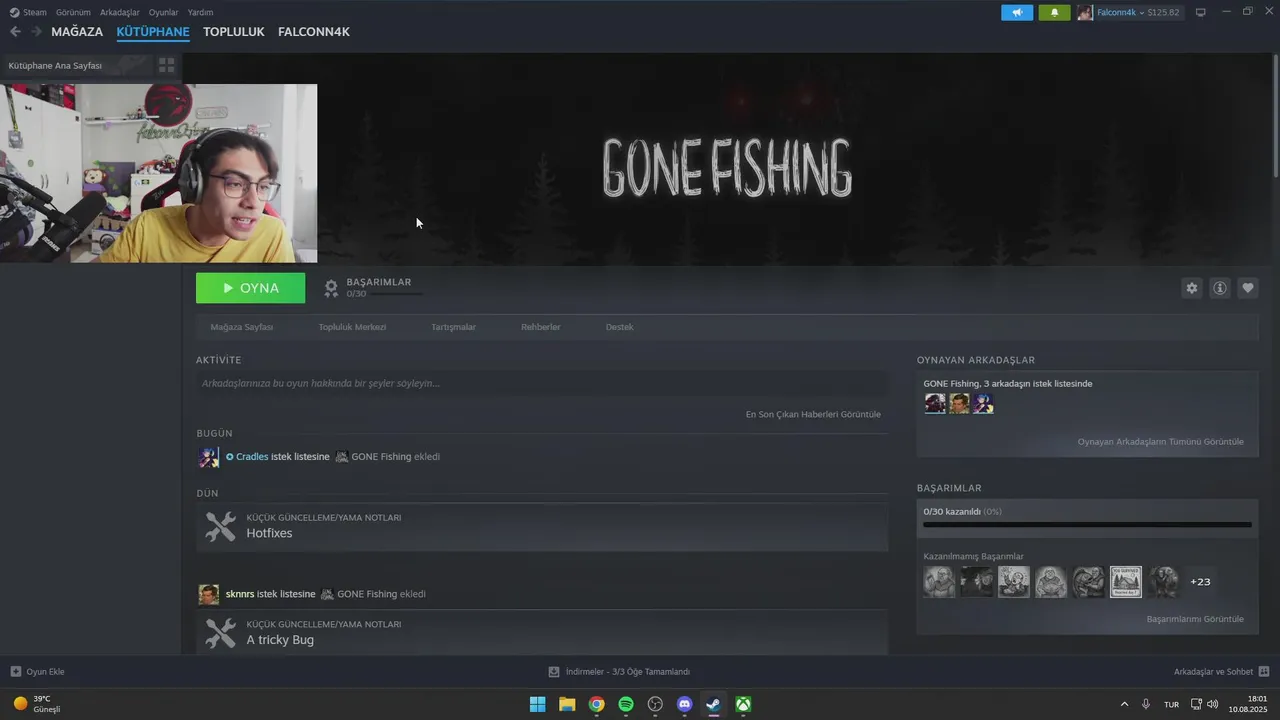The image size is (1280, 720).
Task: Open Windows Start menu
Action: [x=537, y=704]
